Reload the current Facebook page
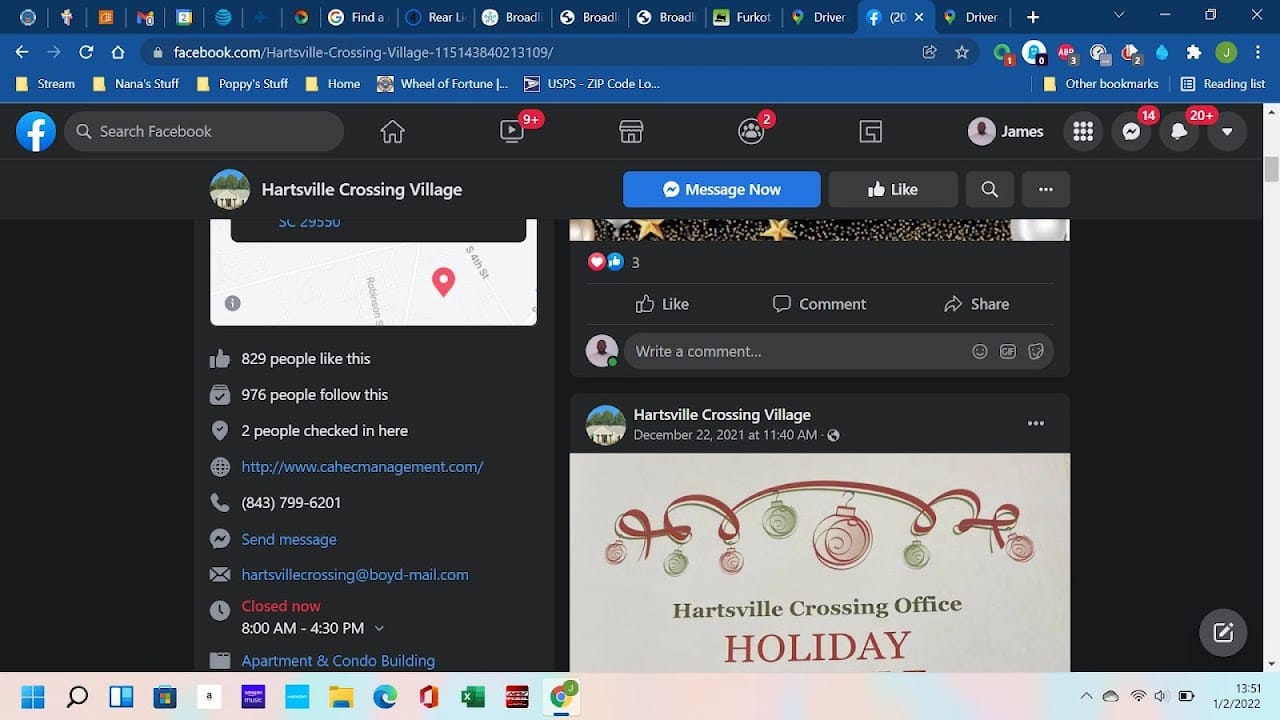Image resolution: width=1280 pixels, height=720 pixels. click(x=86, y=52)
